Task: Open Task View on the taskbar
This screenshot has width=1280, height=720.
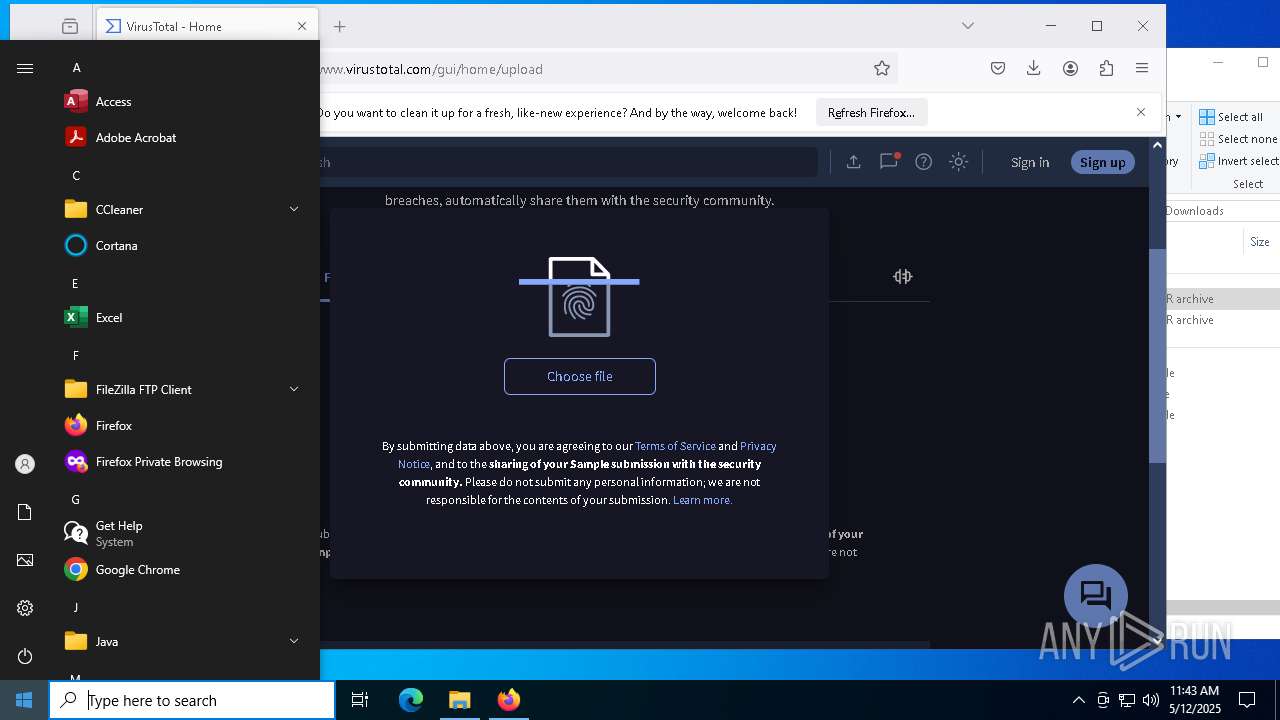Action: point(360,700)
